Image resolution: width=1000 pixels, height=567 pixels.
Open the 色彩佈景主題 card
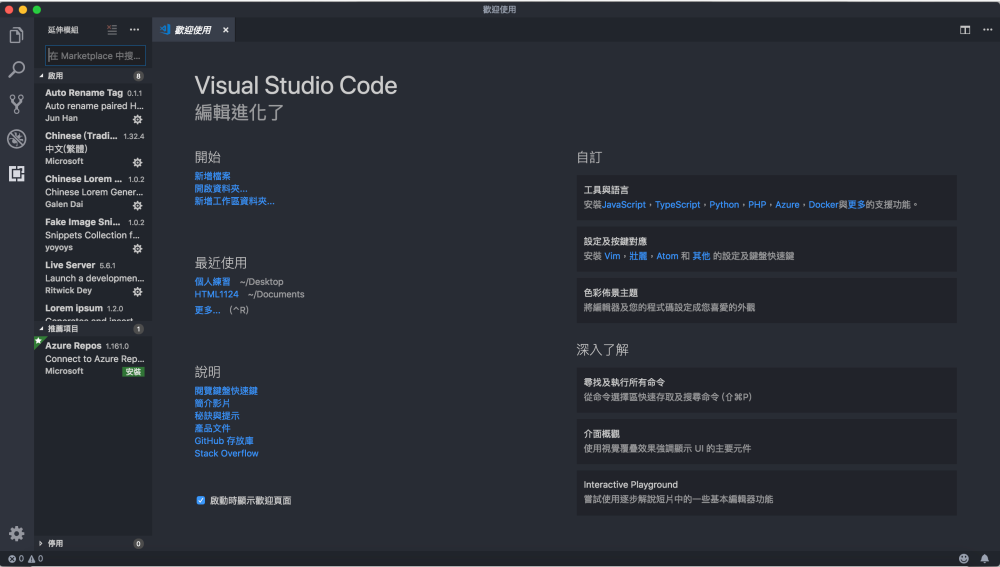[766, 300]
